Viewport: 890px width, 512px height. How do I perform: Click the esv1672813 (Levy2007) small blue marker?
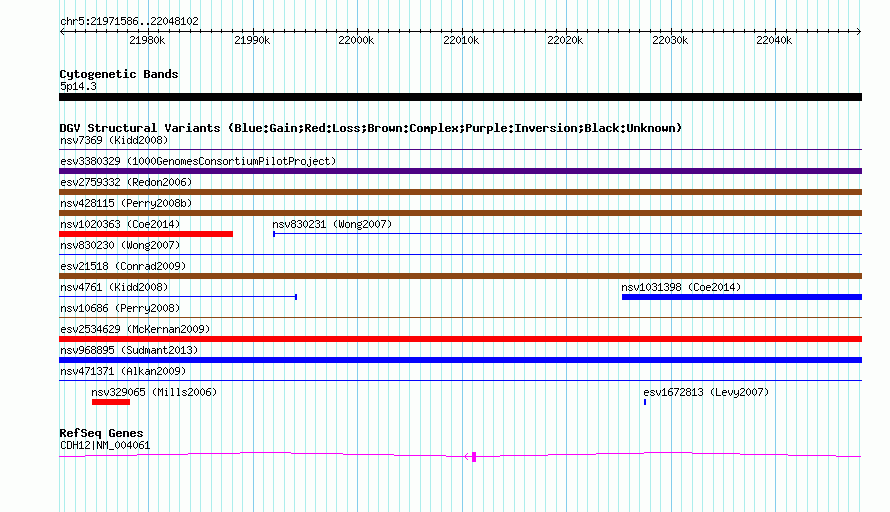coord(645,402)
